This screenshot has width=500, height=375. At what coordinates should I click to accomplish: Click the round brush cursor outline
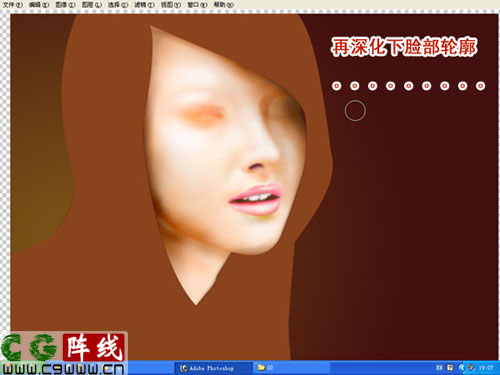coord(355,111)
